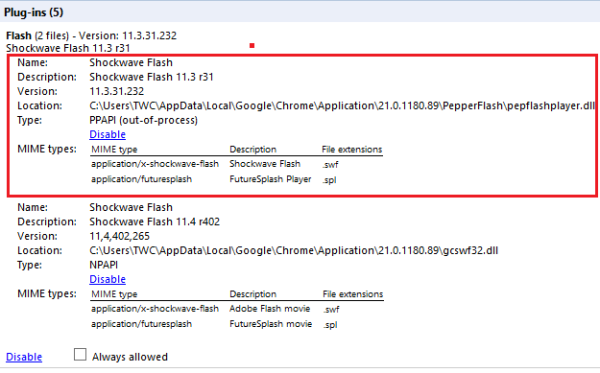Select the FutureSplash movie description cell
Screen dimensions: 600x373
[x=271, y=324]
